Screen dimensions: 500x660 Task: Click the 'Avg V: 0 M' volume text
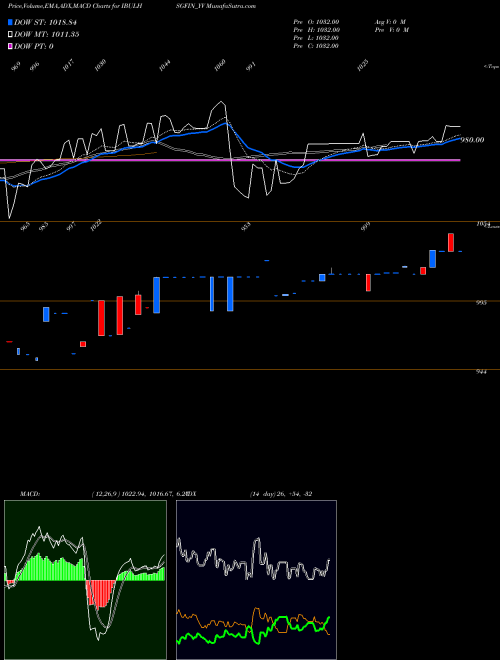[390, 21]
